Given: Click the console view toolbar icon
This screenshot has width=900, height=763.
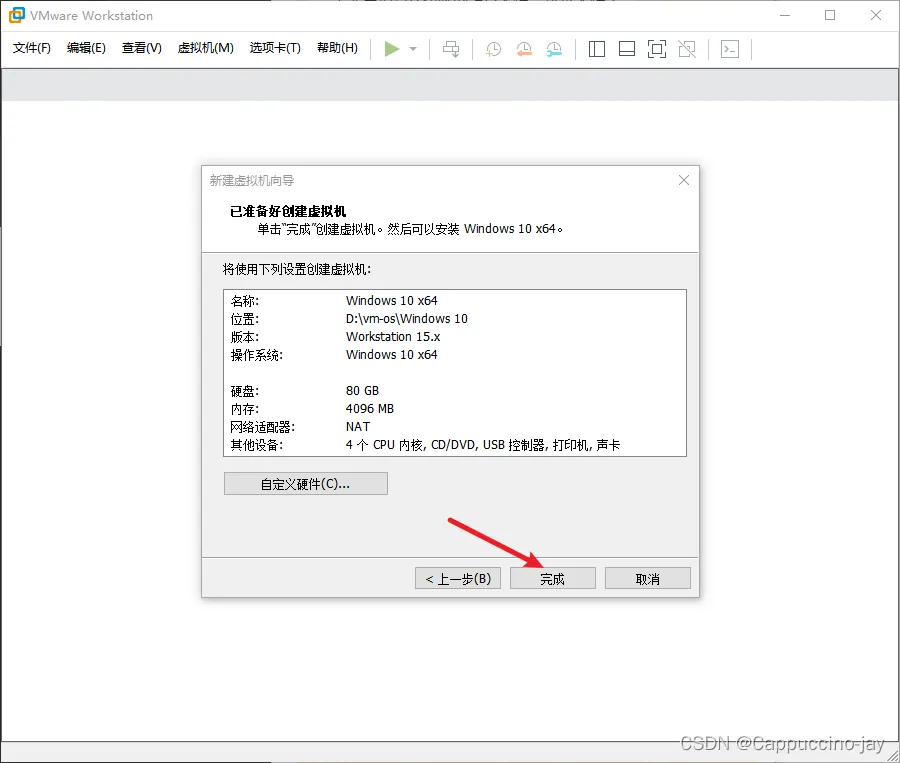Looking at the screenshot, I should pos(730,49).
